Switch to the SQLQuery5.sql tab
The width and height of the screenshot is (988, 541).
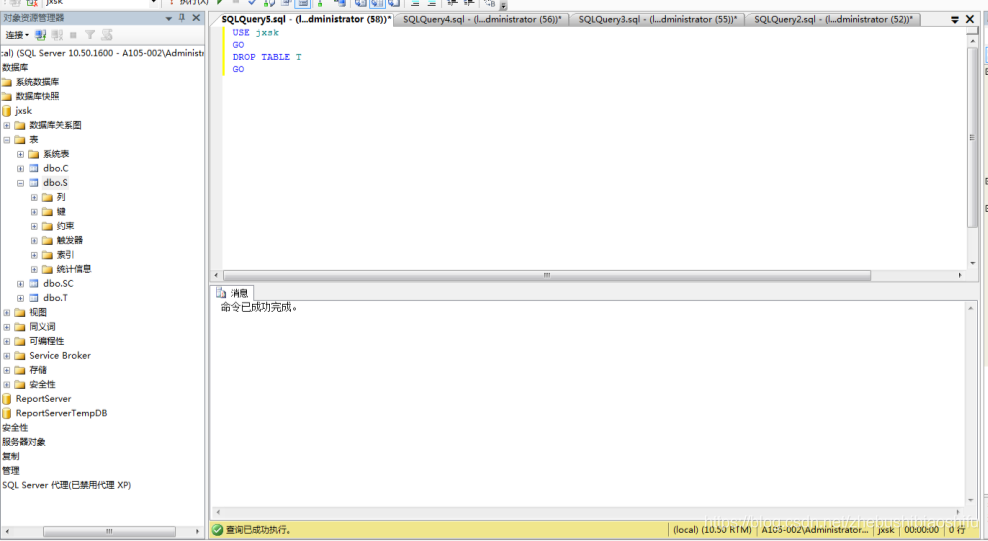[x=306, y=20]
